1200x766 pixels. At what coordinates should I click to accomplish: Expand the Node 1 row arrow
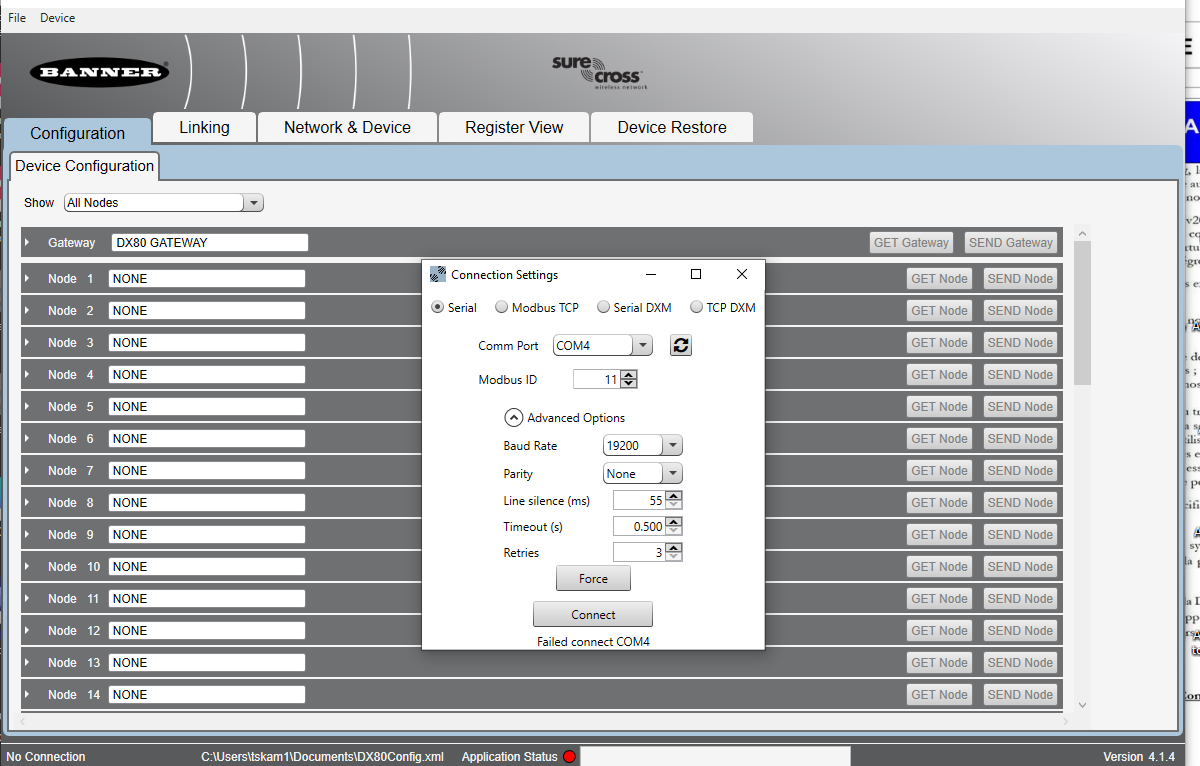pos(28,279)
